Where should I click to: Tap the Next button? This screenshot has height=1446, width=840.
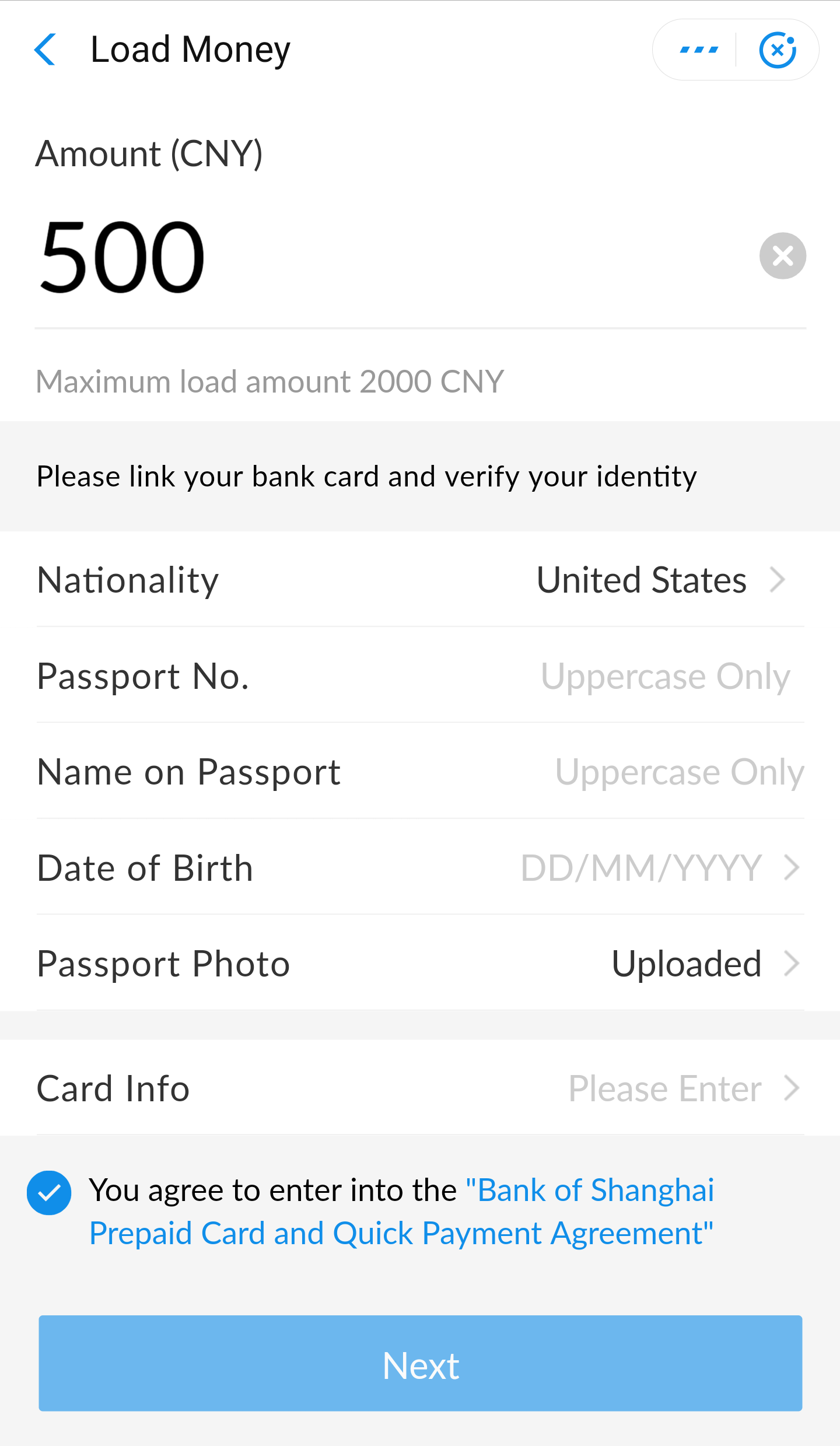pos(420,1364)
